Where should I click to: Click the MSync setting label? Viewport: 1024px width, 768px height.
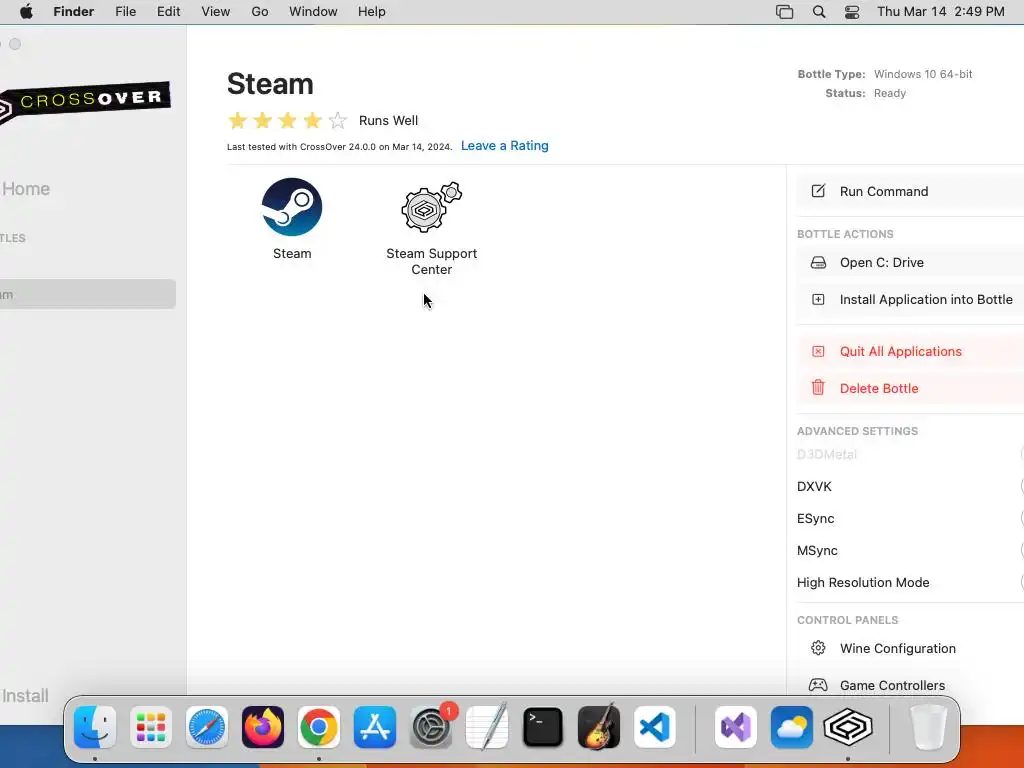(817, 551)
